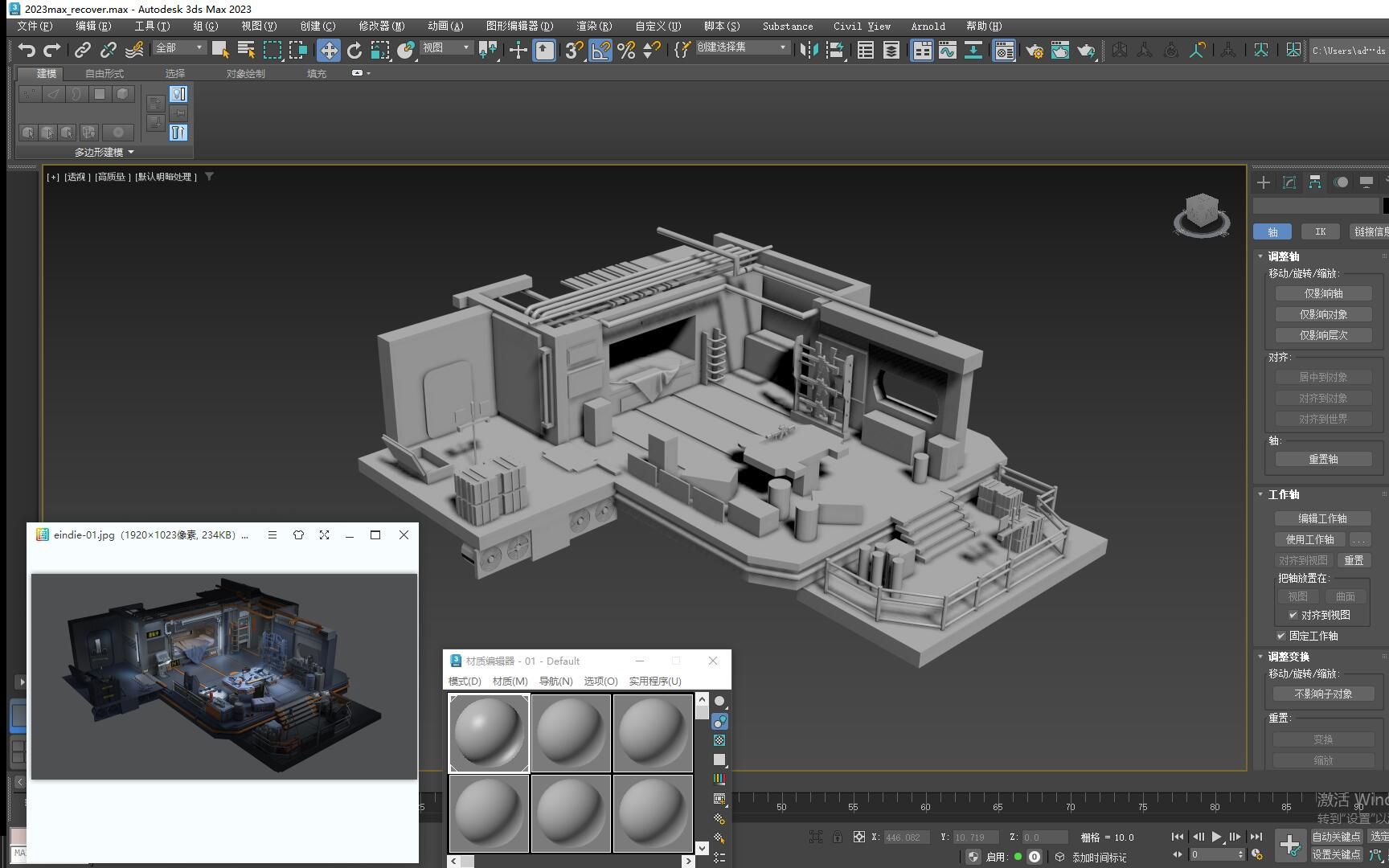Activate the Select and Rotate tool

[x=354, y=50]
